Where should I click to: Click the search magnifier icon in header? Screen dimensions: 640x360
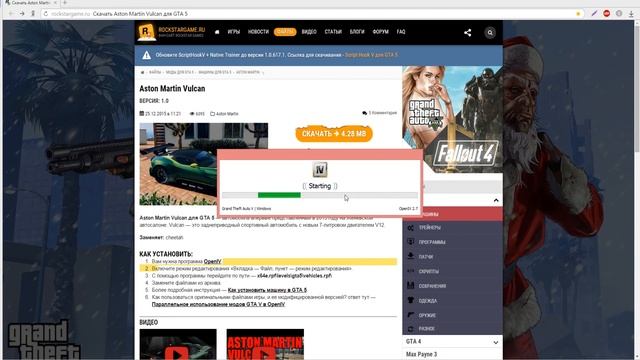490,33
